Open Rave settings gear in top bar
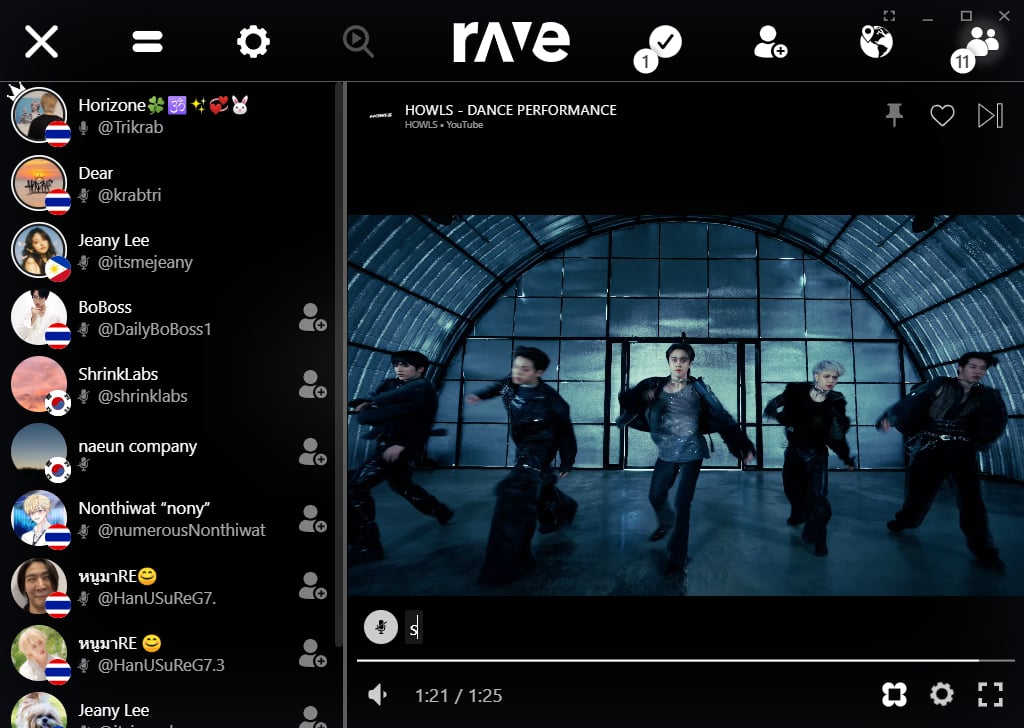 [253, 42]
